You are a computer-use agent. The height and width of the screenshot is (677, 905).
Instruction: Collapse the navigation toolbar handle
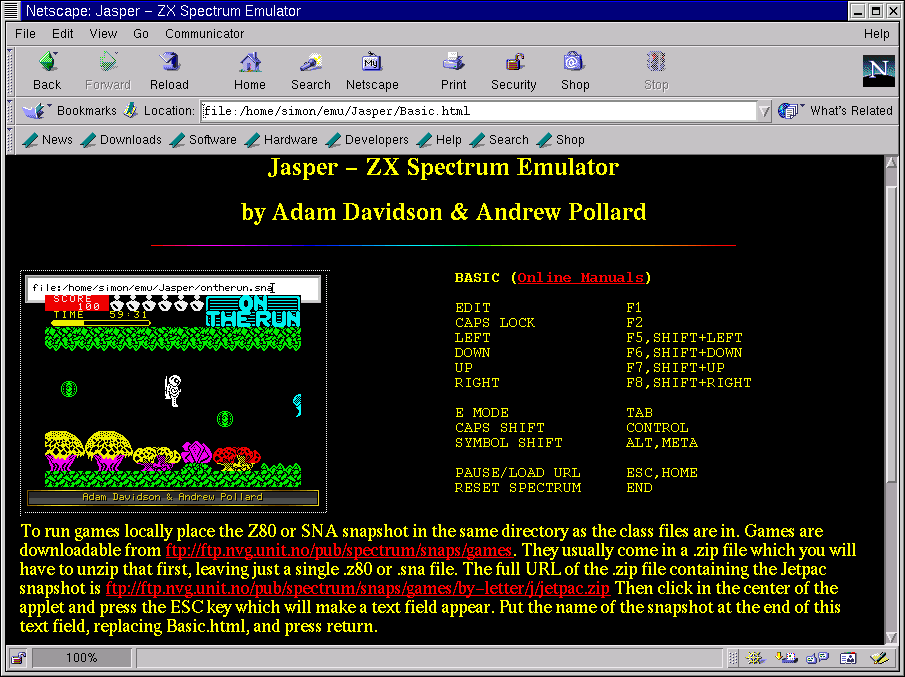(10, 72)
